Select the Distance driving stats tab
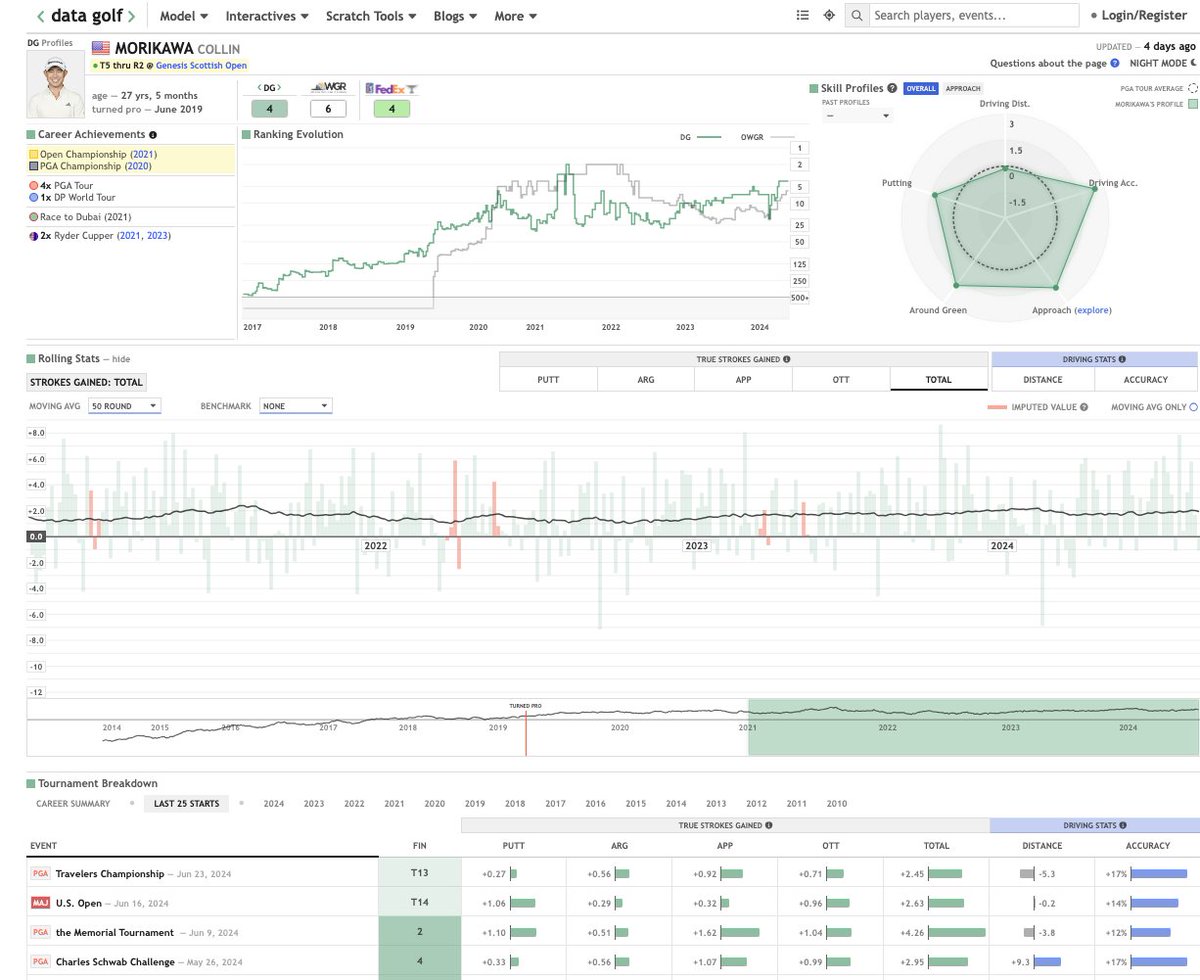 1043,379
